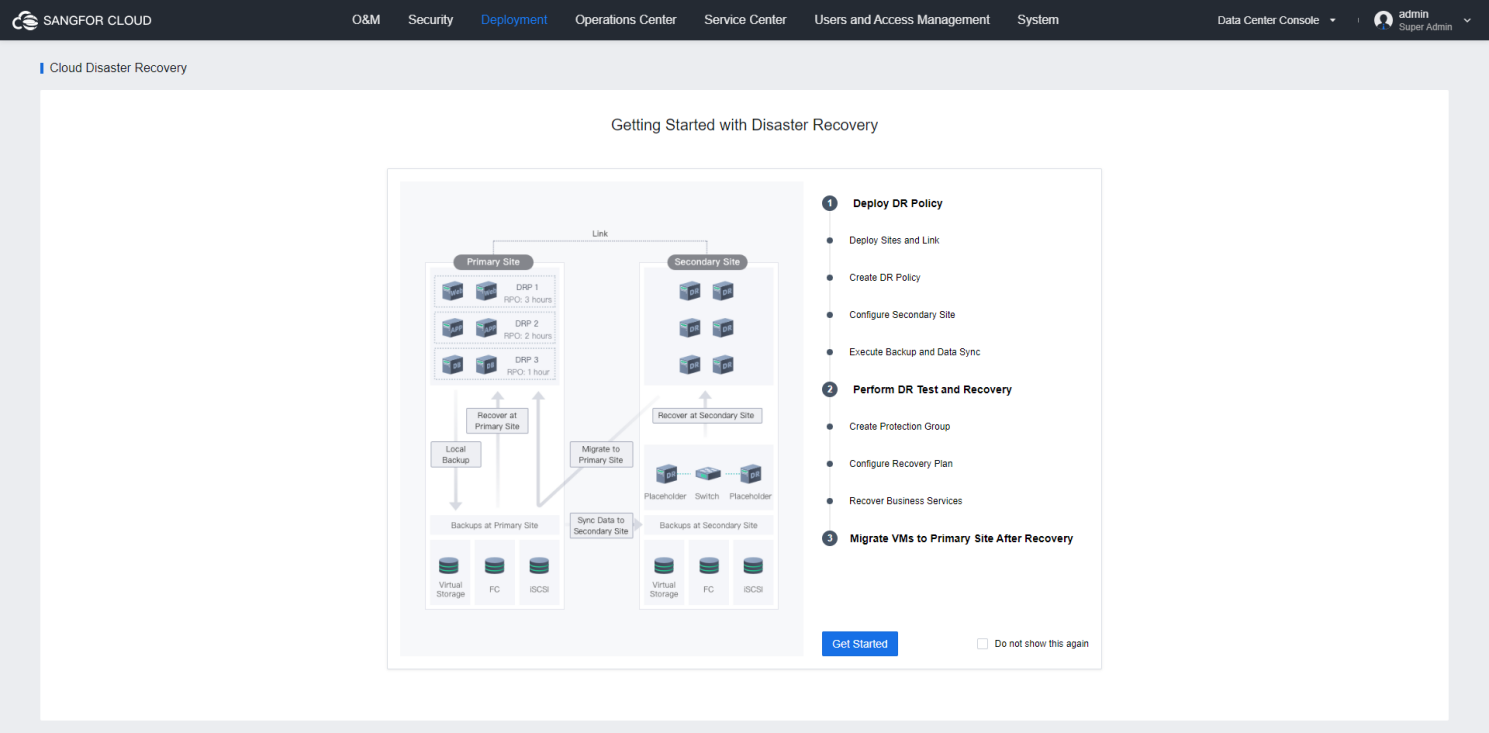Click 'Create Protection Group' step
The image size is (1489, 733).
(900, 427)
